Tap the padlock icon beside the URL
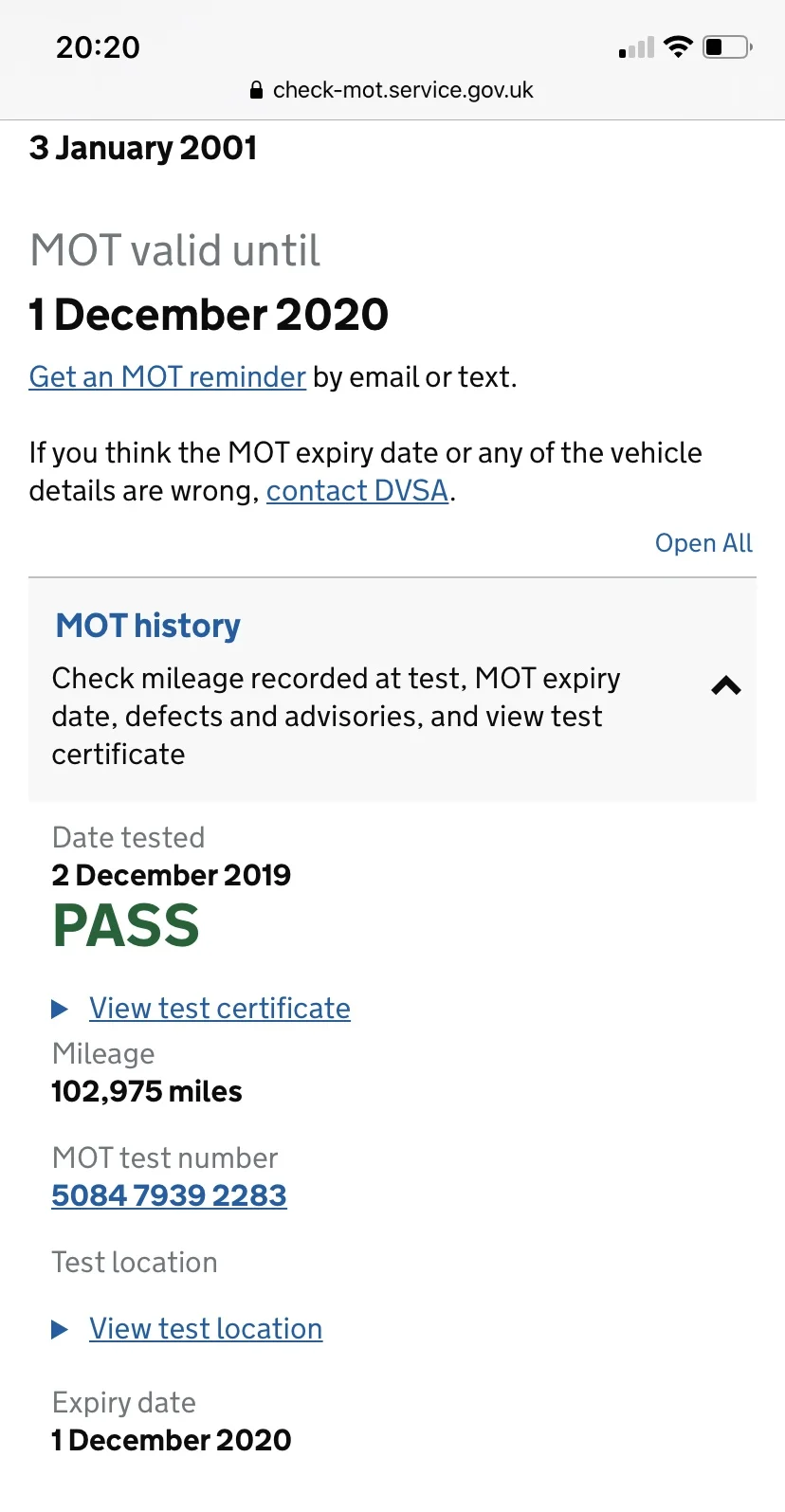The width and height of the screenshot is (785, 1512). 255,90
